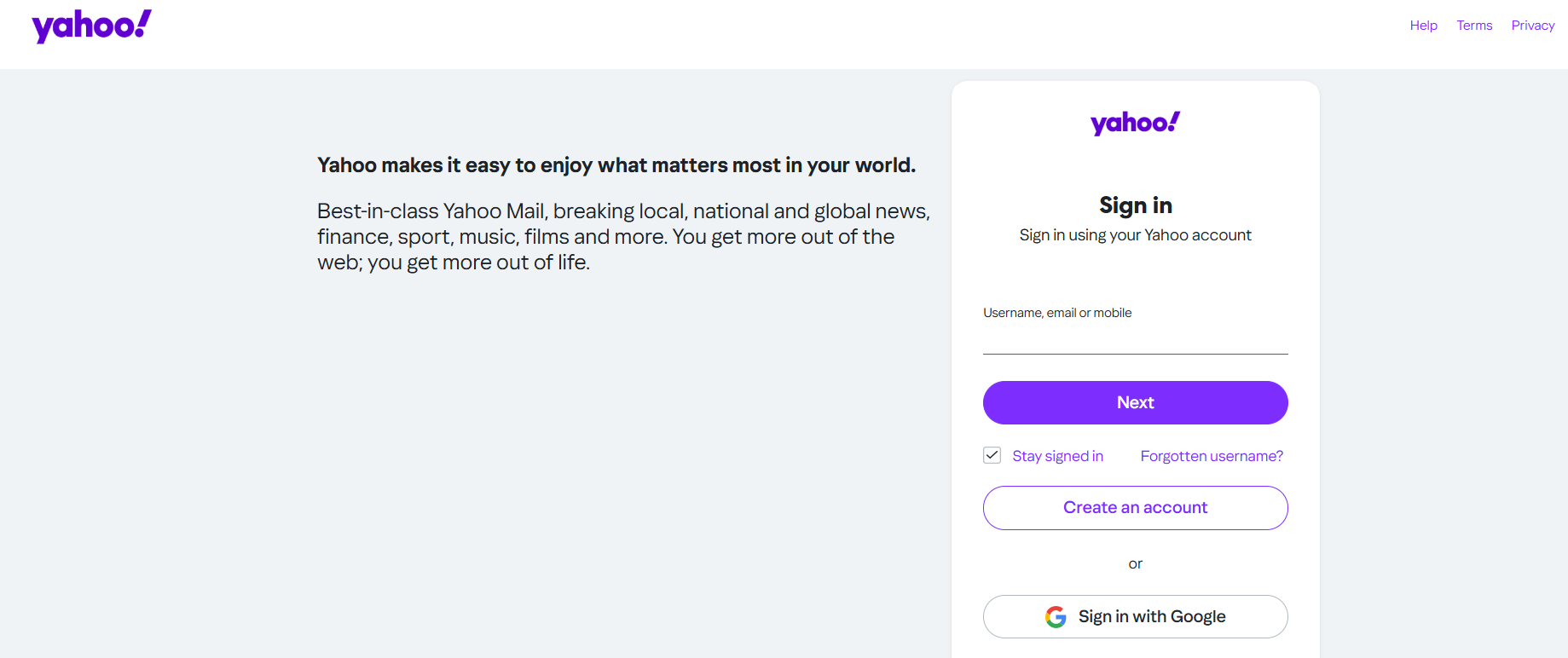The width and height of the screenshot is (1568, 658).
Task: Click Sign in with Google
Action: click(x=1135, y=616)
